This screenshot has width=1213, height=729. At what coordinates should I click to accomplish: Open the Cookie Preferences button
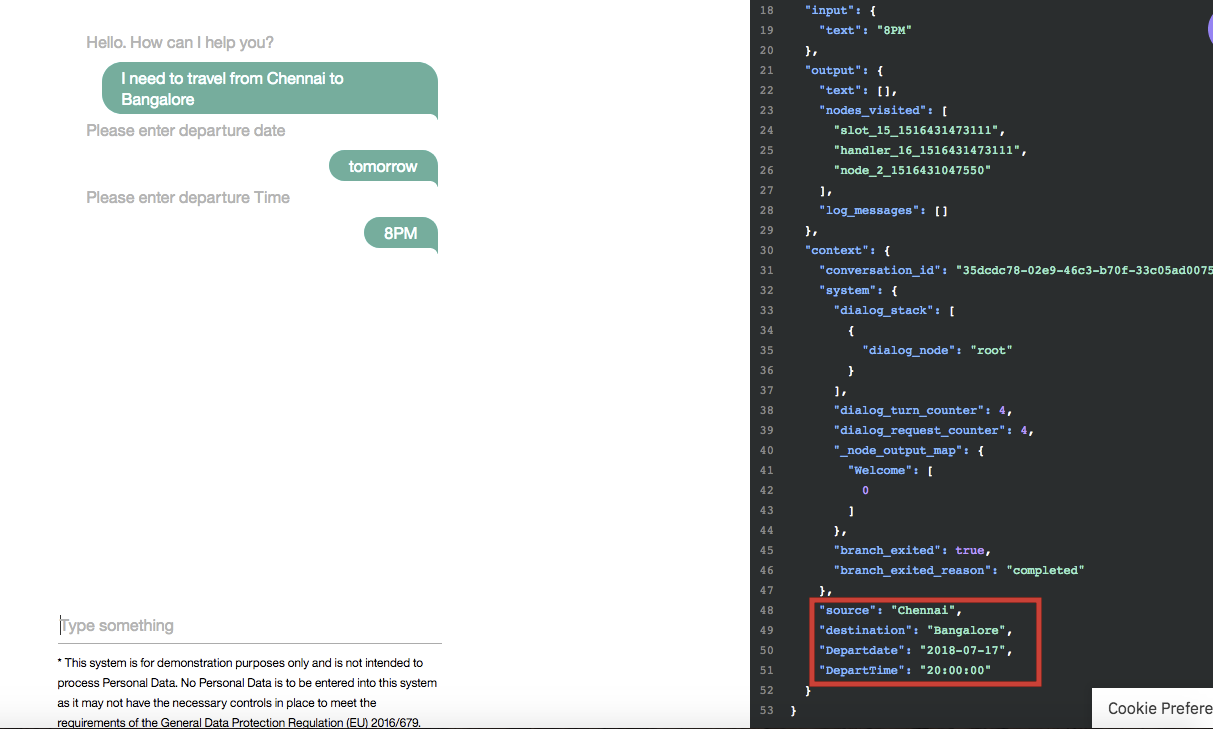point(1158,708)
